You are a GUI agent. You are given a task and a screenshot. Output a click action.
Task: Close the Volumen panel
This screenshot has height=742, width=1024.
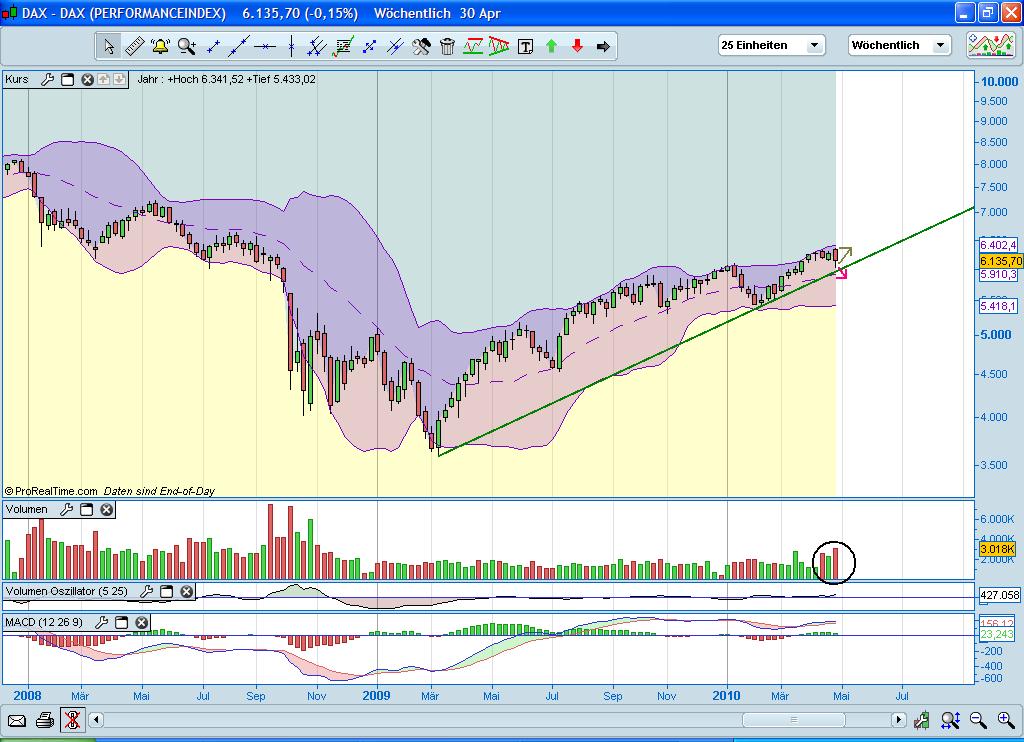point(106,510)
